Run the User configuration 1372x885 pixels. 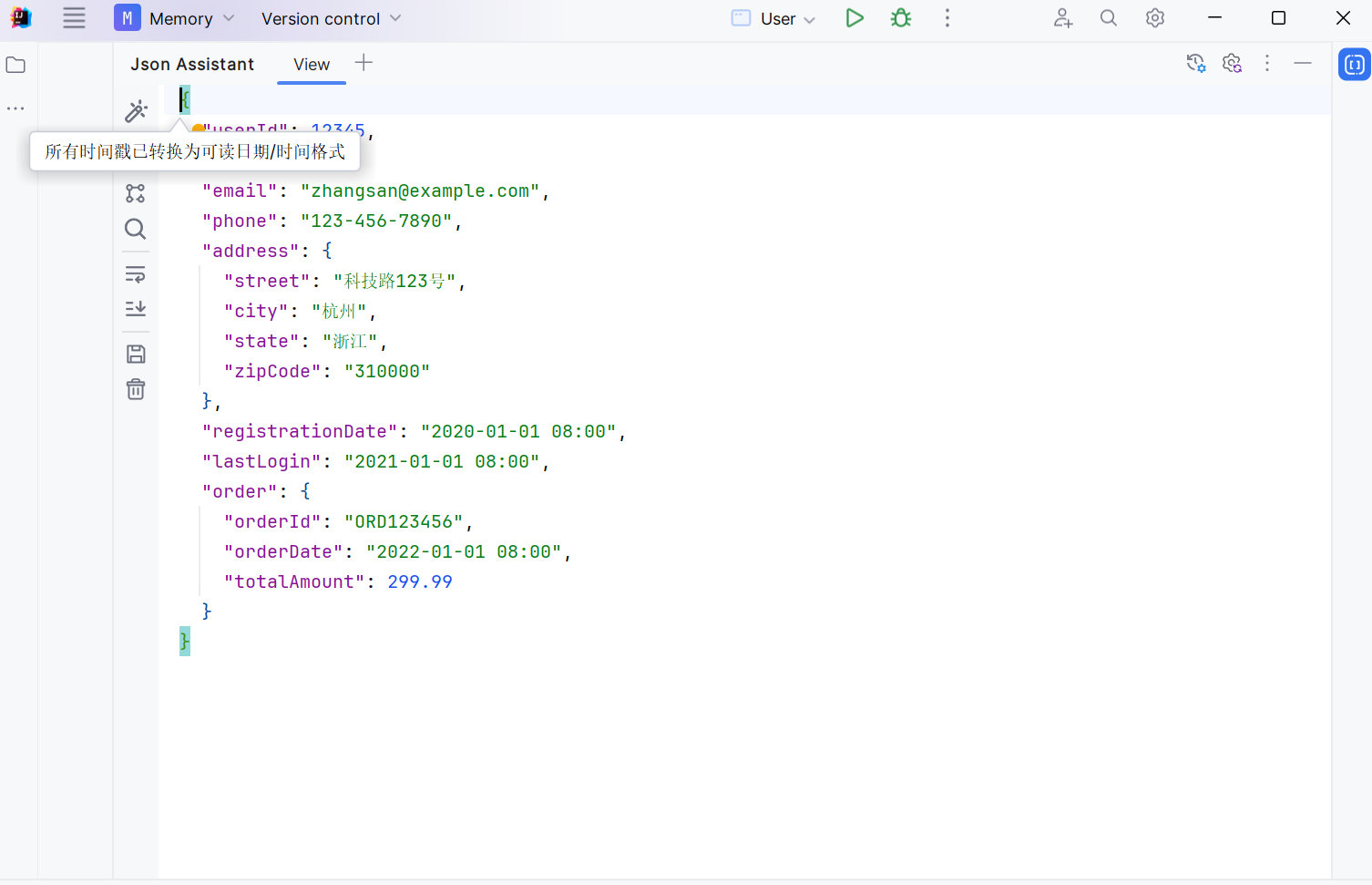tap(854, 18)
